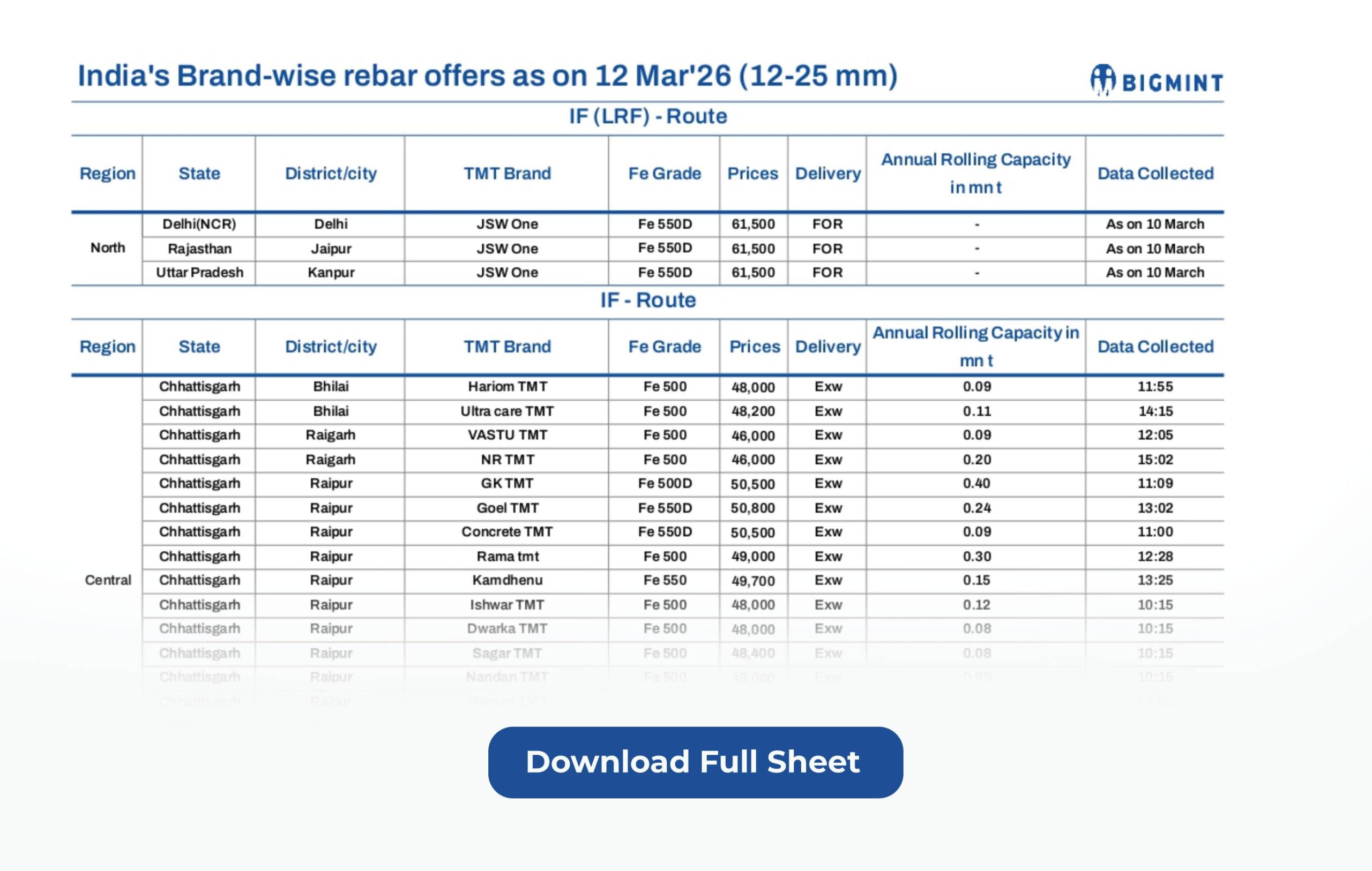Click the Data Collected header in IF table

coord(1155,347)
